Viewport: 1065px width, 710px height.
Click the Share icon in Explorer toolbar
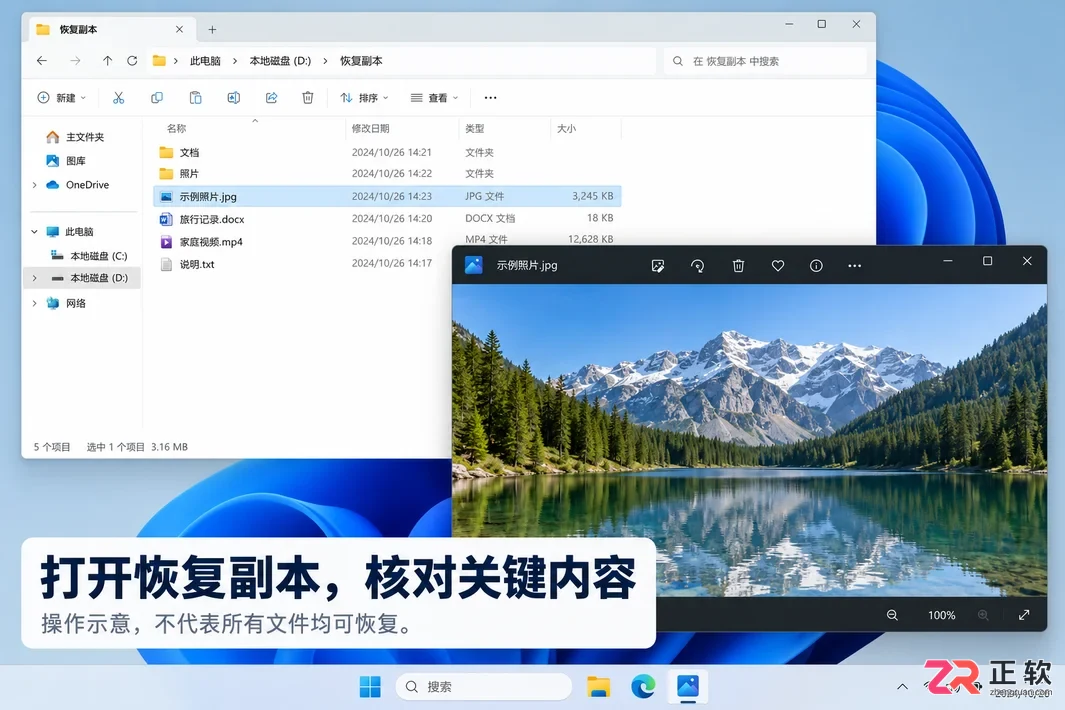tap(272, 98)
